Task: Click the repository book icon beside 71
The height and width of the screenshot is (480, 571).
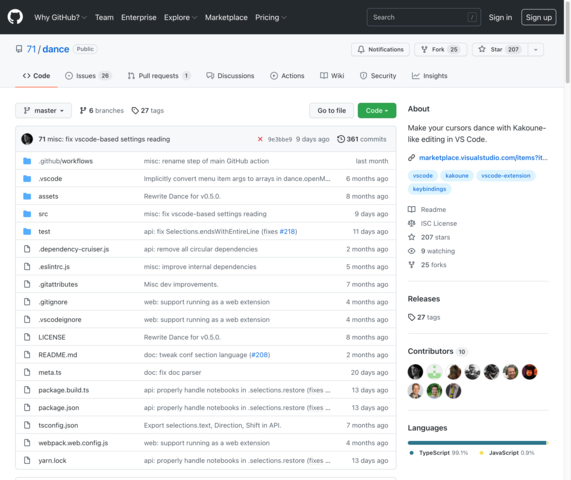Action: coord(19,49)
